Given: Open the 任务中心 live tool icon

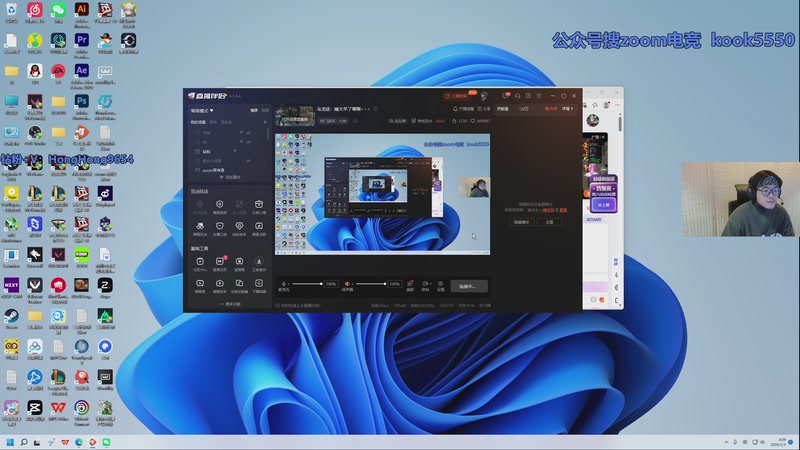Looking at the screenshot, I should pyautogui.click(x=200, y=262).
